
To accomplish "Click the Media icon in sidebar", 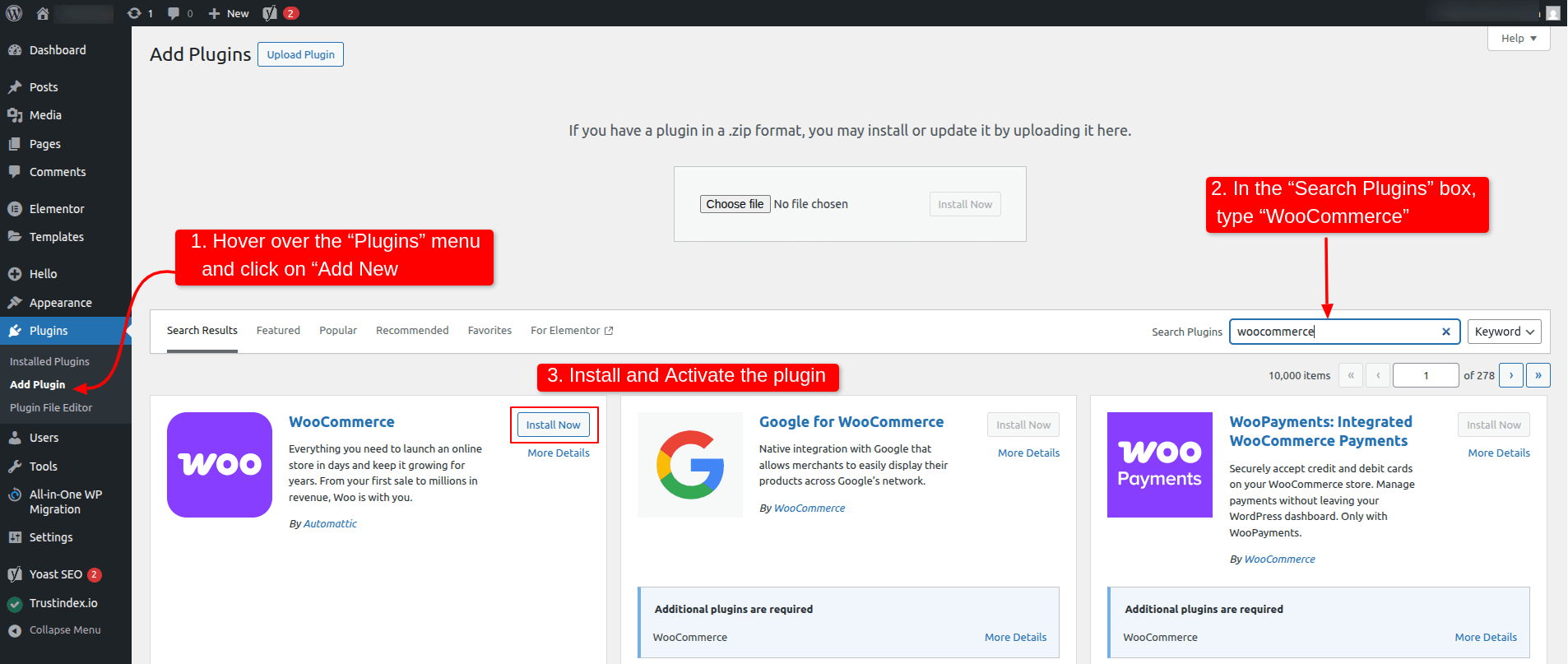I will 15,115.
